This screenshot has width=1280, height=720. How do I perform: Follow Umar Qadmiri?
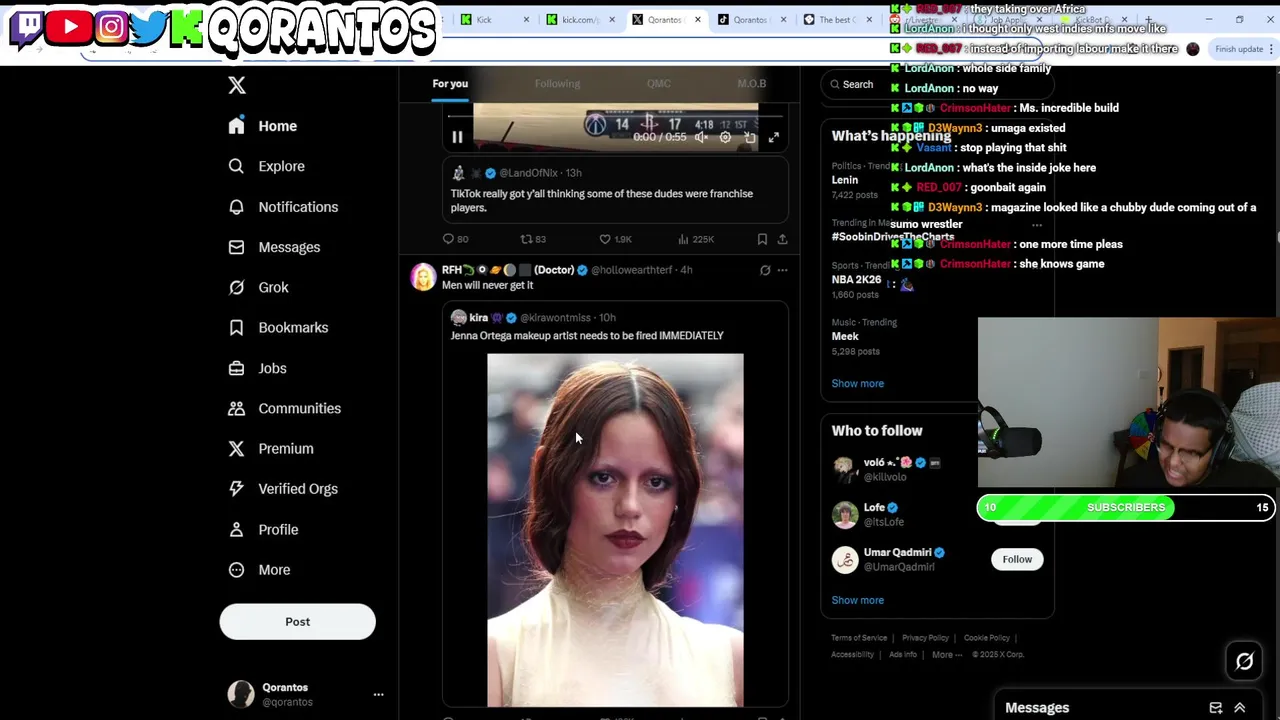click(x=1017, y=559)
